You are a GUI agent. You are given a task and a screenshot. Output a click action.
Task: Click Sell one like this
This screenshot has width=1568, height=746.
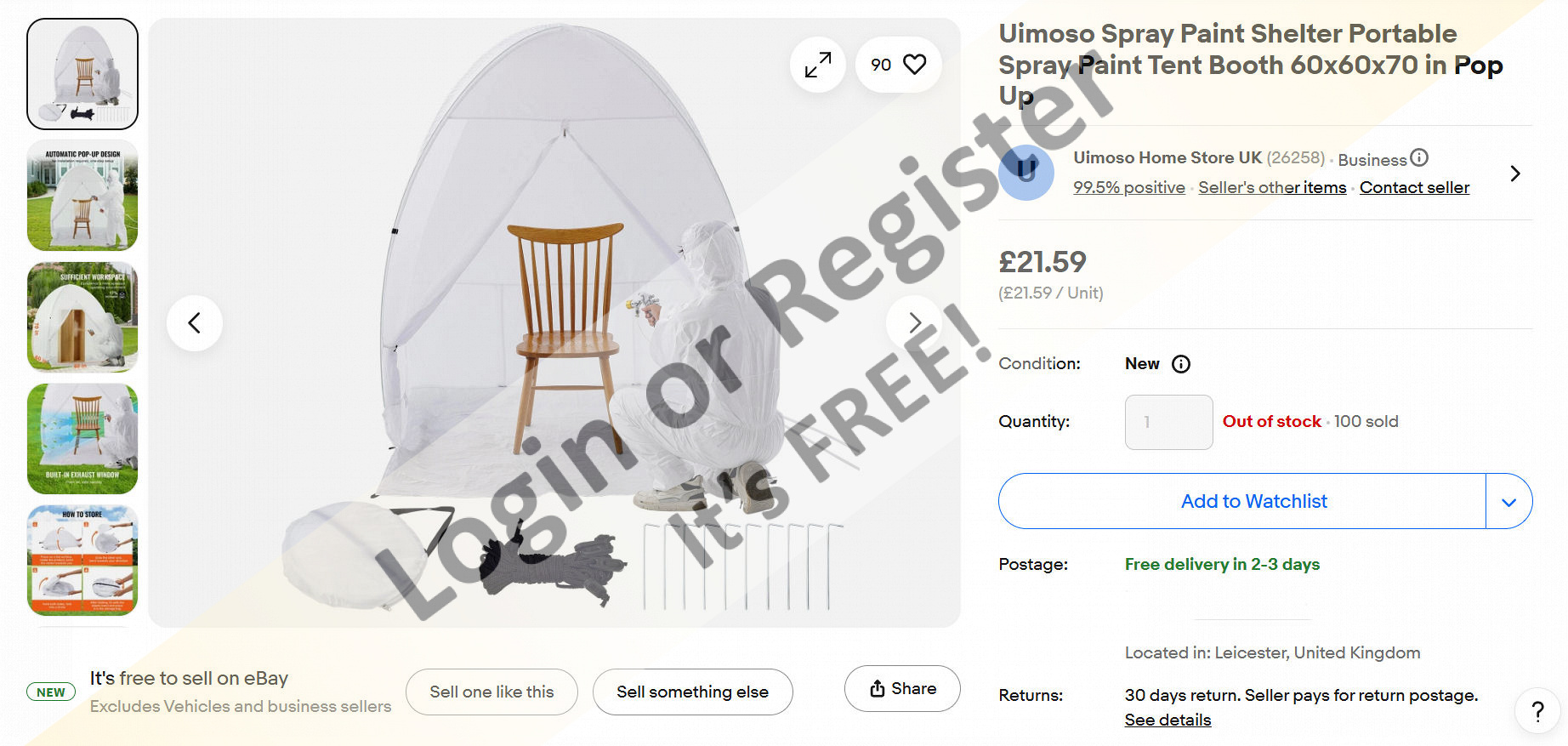(x=491, y=692)
